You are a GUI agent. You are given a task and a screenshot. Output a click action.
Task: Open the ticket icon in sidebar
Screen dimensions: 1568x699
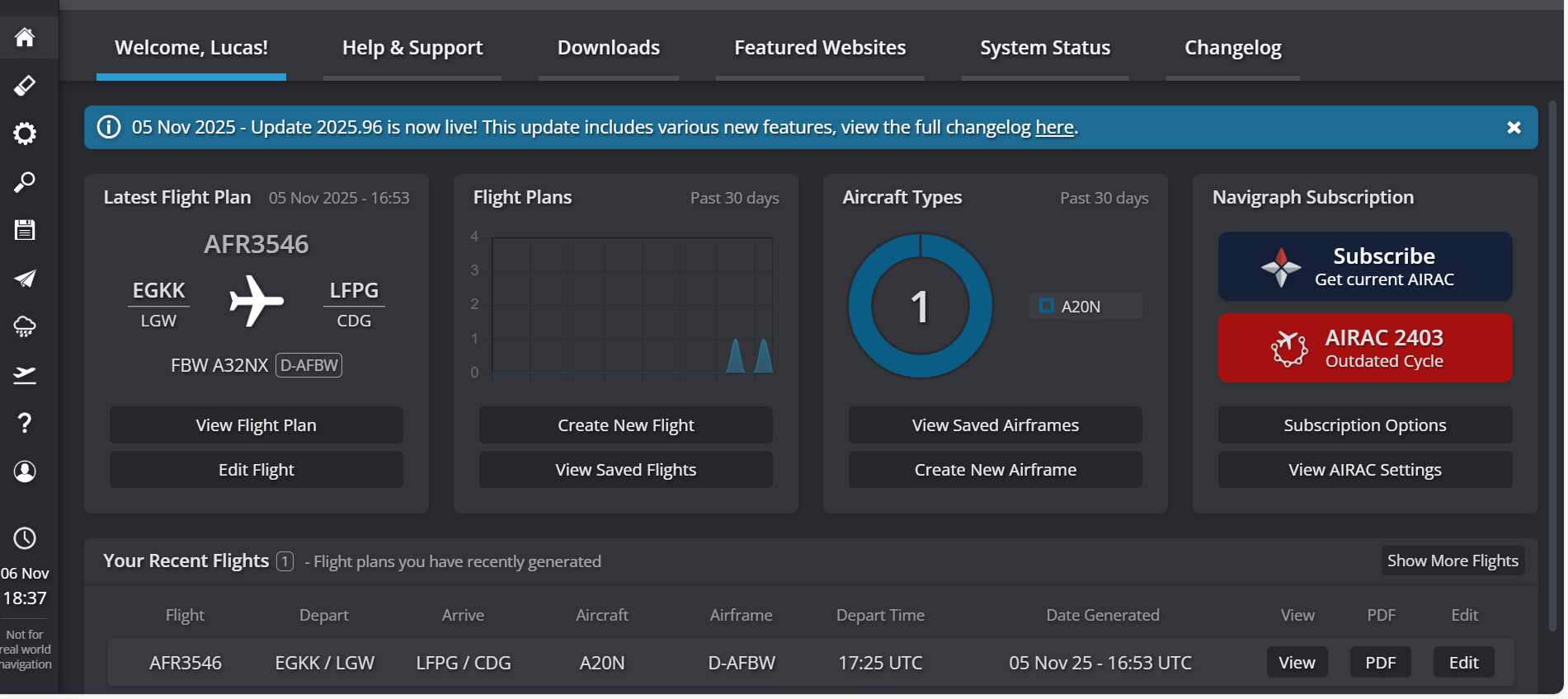coord(25,85)
